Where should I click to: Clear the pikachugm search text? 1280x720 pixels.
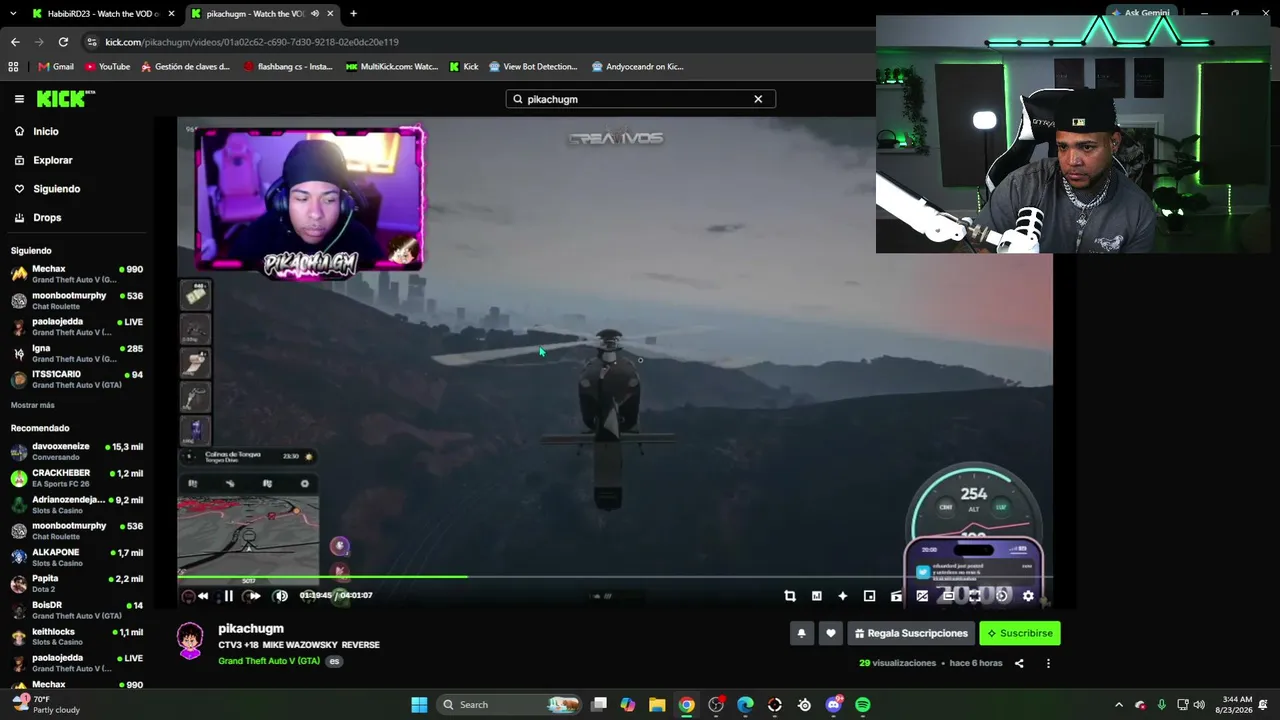[x=758, y=99]
